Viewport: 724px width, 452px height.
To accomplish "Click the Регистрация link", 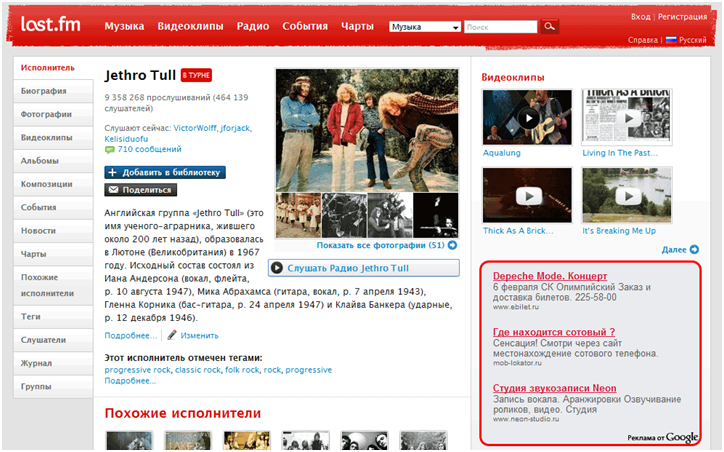I will 682,17.
